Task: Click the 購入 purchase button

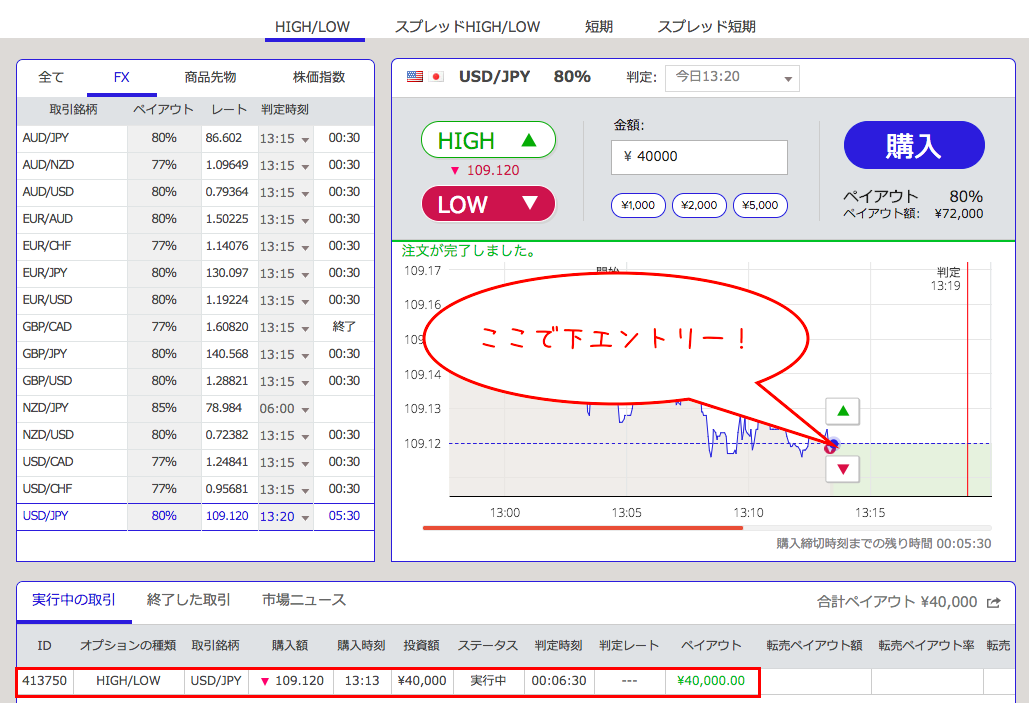Action: tap(914, 146)
